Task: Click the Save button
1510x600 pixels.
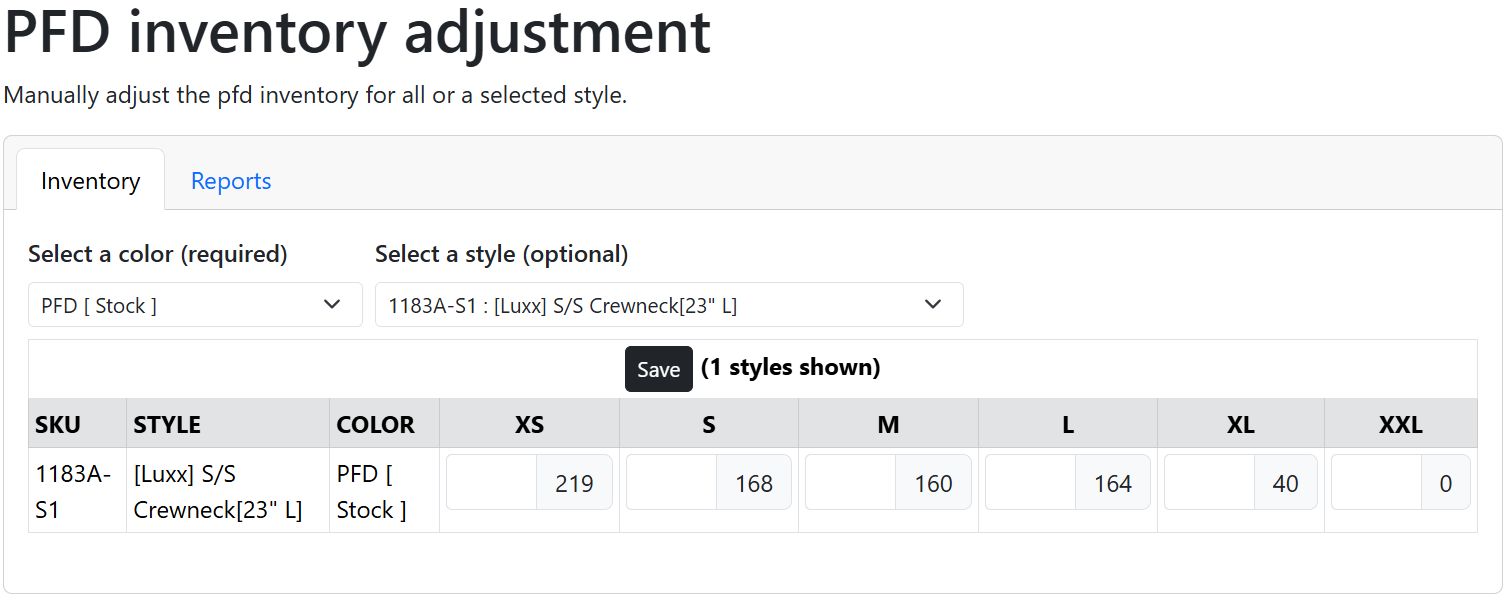Action: pos(658,368)
